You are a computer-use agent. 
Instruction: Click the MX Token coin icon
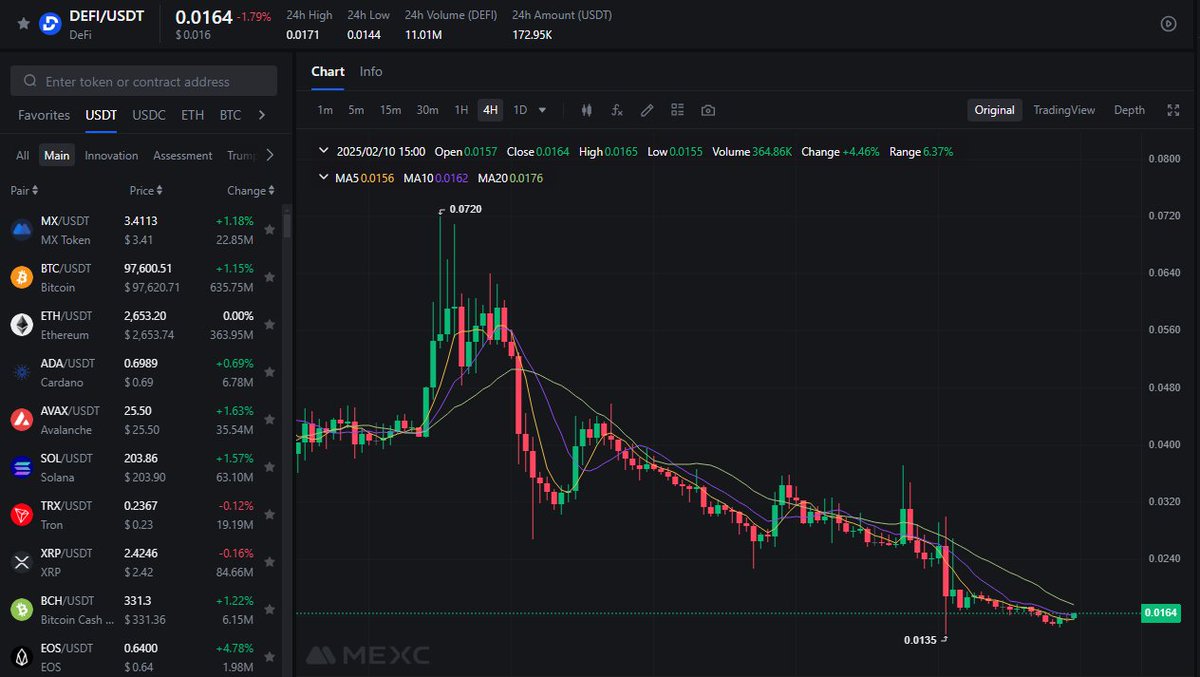pyautogui.click(x=22, y=230)
